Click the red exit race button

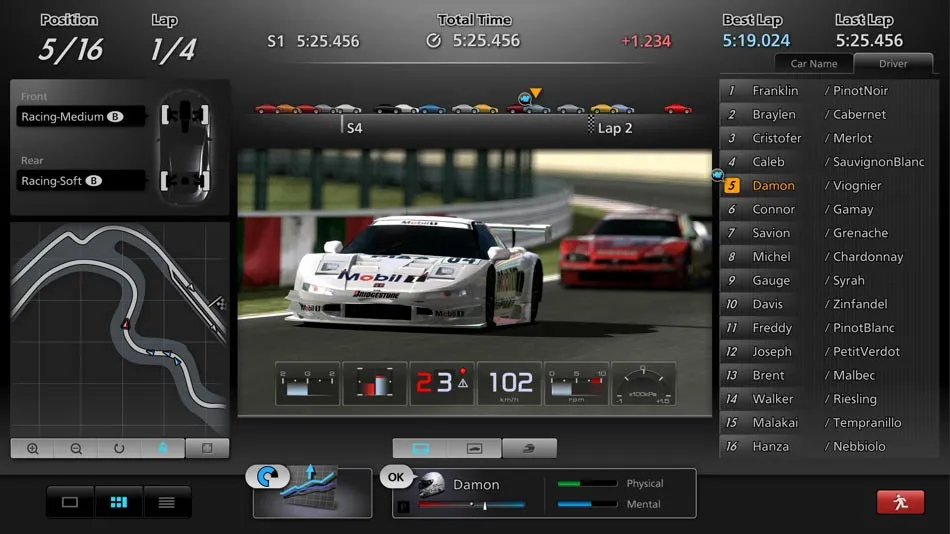tap(900, 502)
